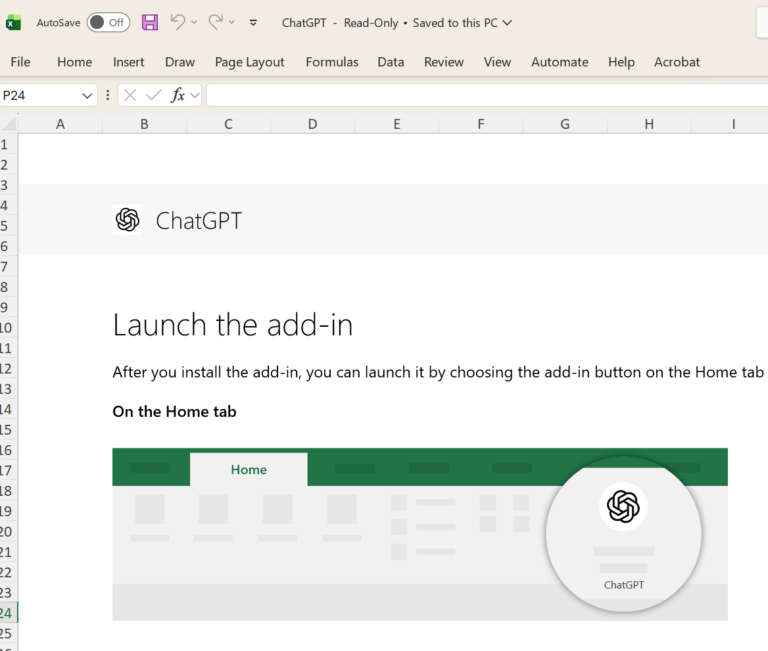Open the Formulas tab
768x651 pixels.
click(332, 62)
